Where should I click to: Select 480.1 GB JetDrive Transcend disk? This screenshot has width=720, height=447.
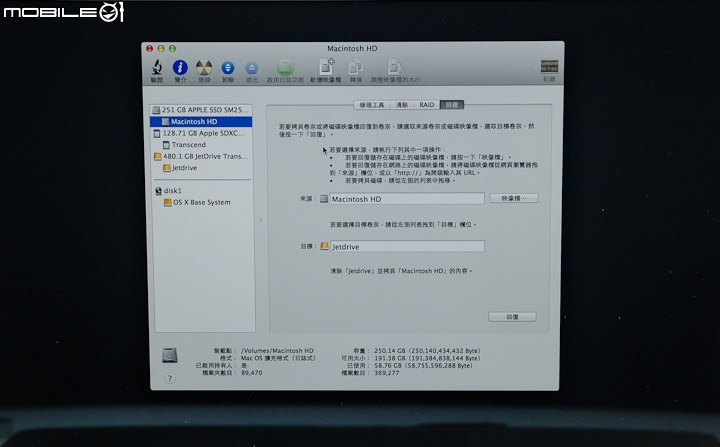[201, 156]
